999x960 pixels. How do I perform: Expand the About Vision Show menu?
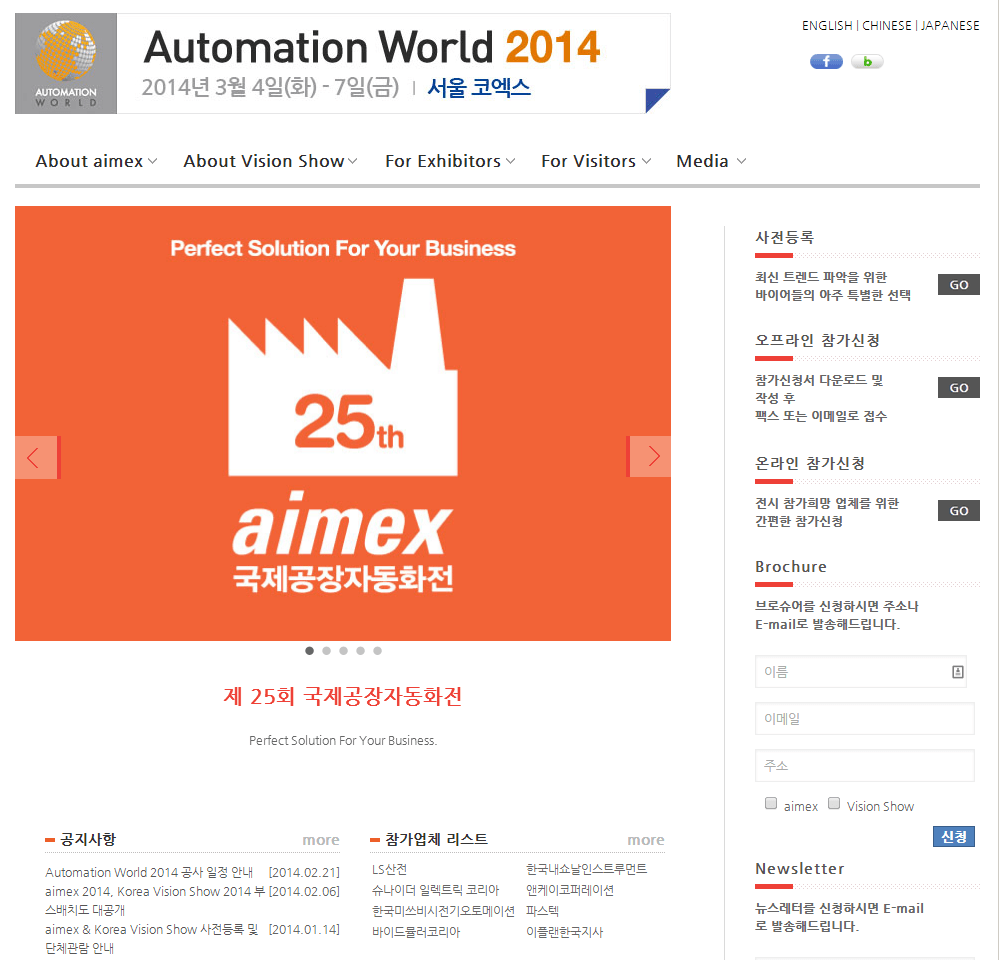pyautogui.click(x=270, y=161)
